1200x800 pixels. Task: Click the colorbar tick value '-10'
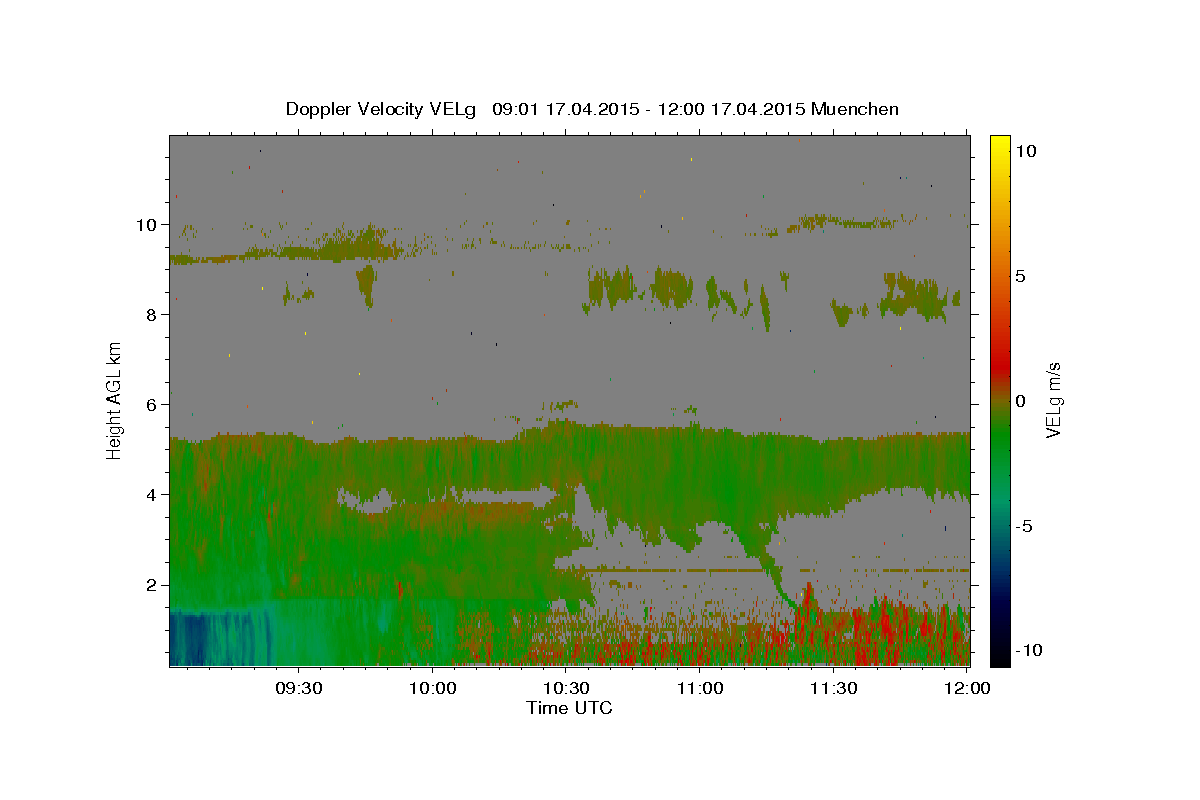pyautogui.click(x=1027, y=650)
